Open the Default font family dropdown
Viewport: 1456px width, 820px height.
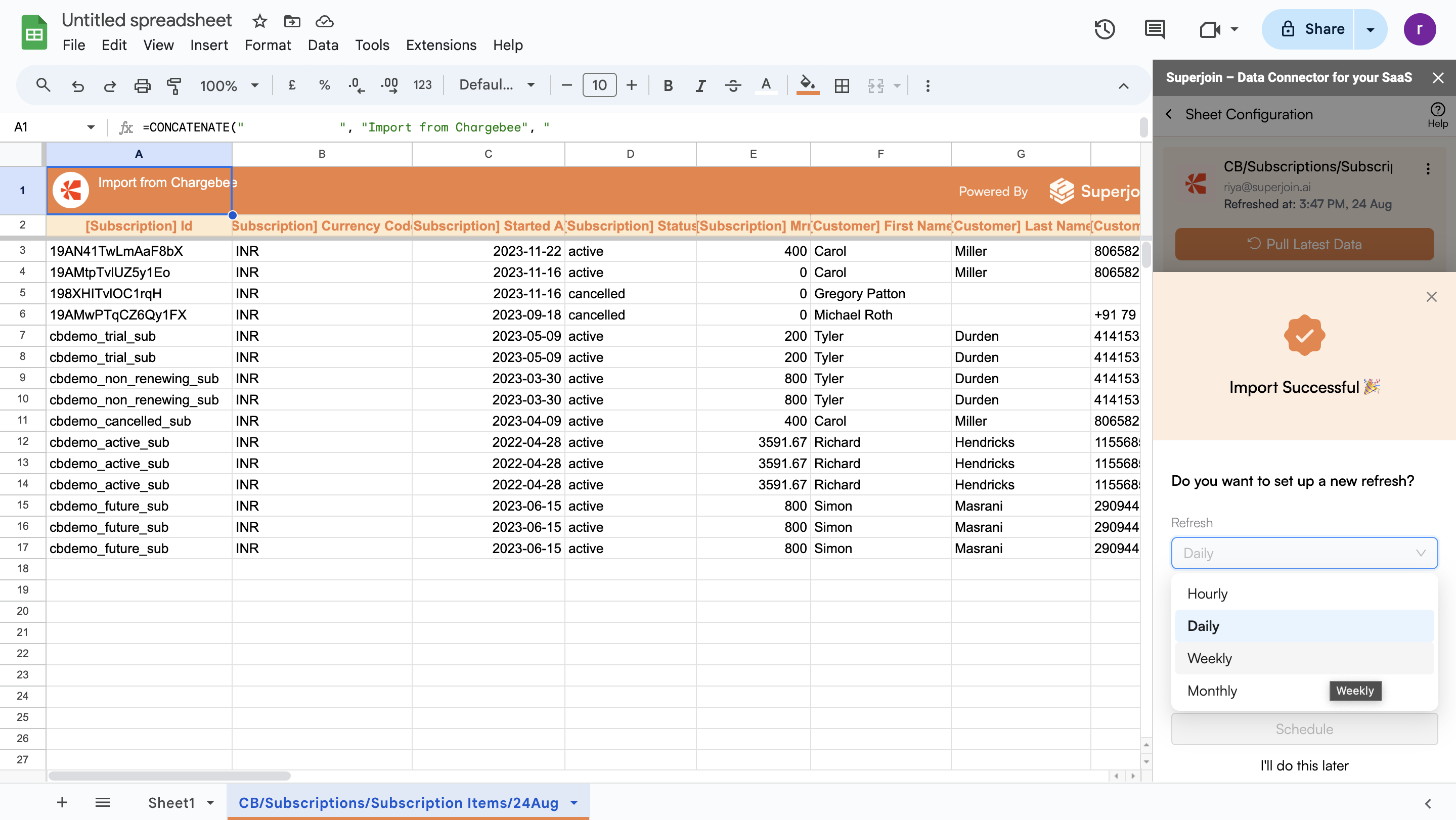click(x=496, y=85)
